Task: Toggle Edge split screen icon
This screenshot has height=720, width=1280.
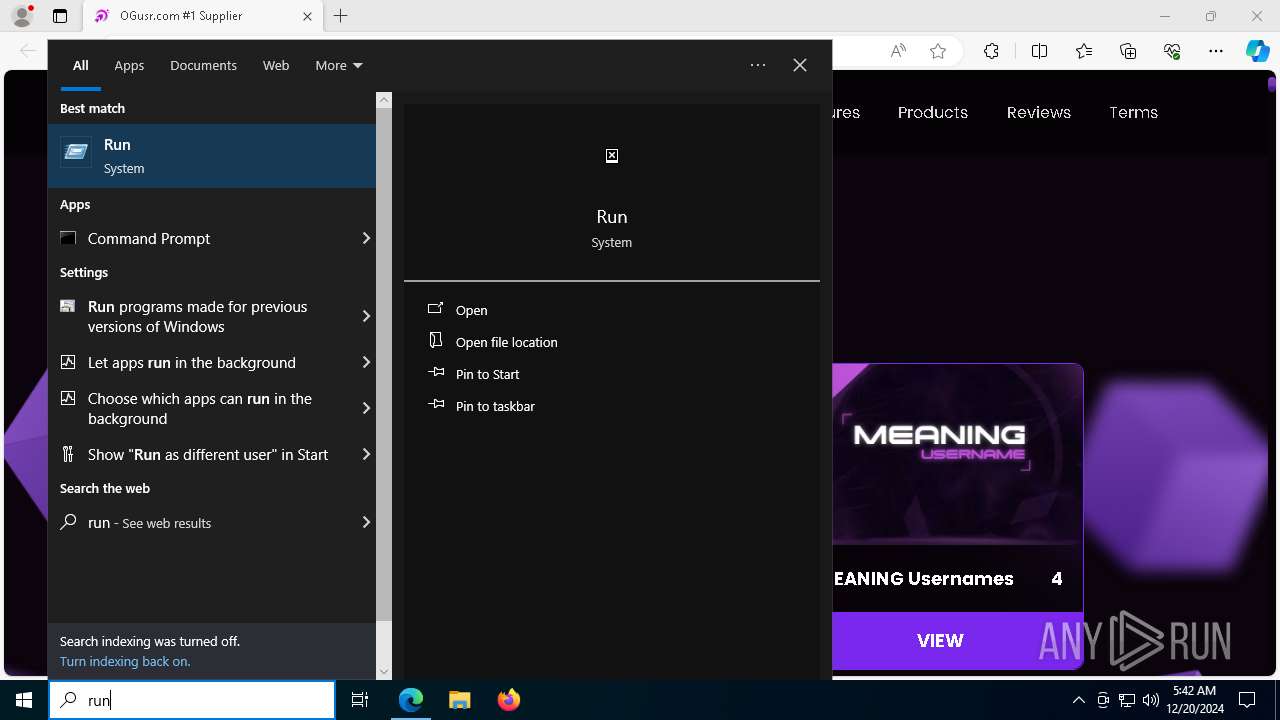Action: click(1039, 51)
